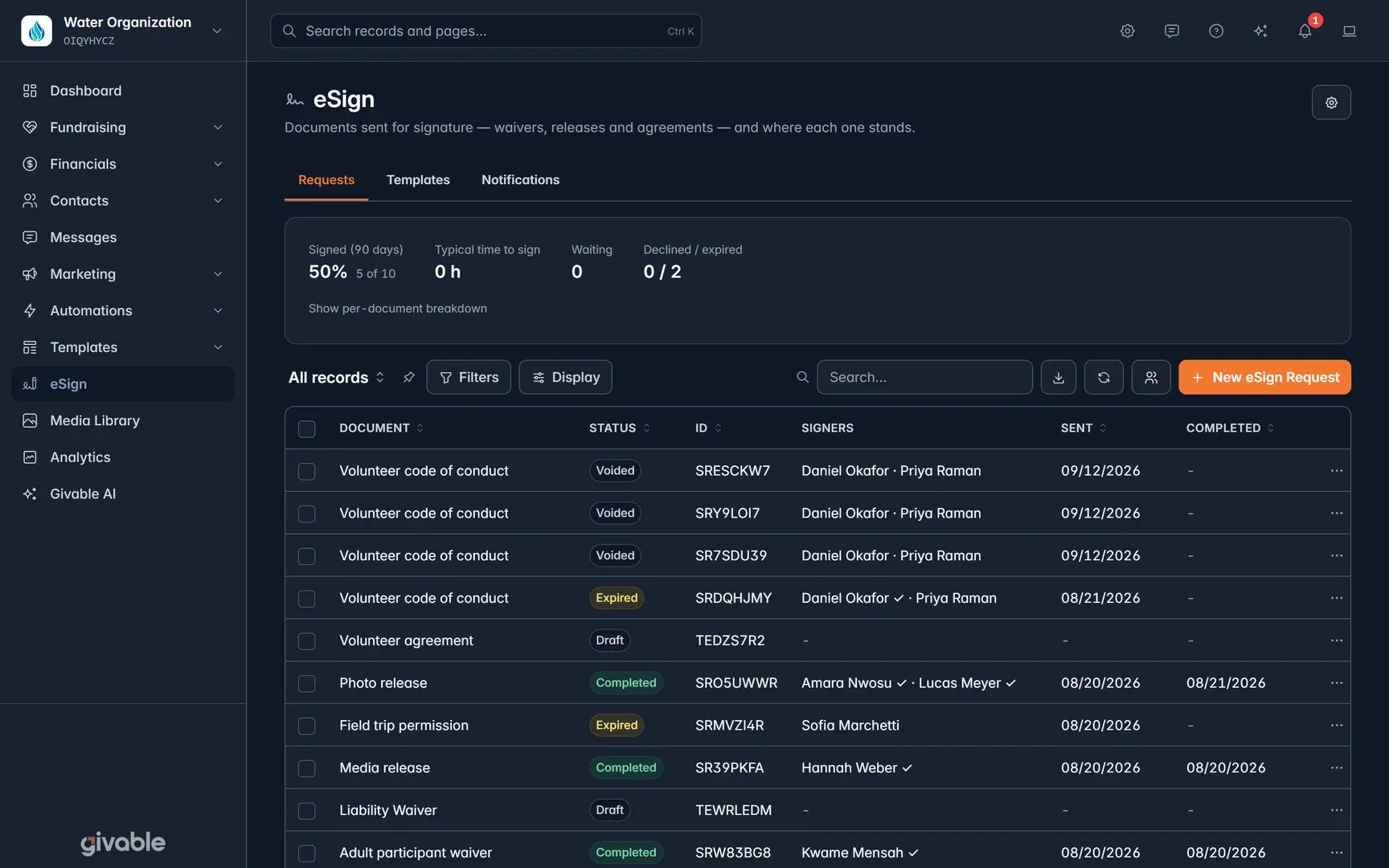Open the Display options button
Image resolution: width=1389 pixels, height=868 pixels.
click(565, 377)
